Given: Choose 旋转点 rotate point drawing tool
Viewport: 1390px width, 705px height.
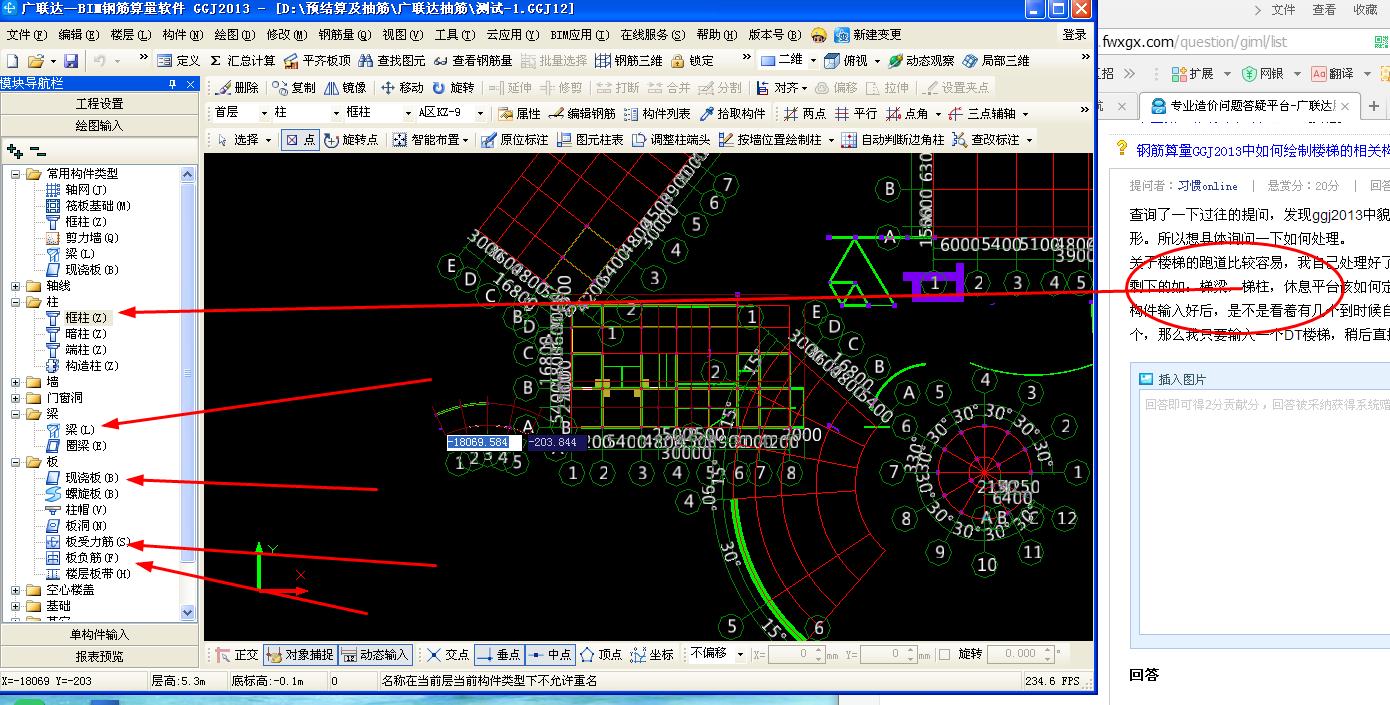Looking at the screenshot, I should click(351, 140).
